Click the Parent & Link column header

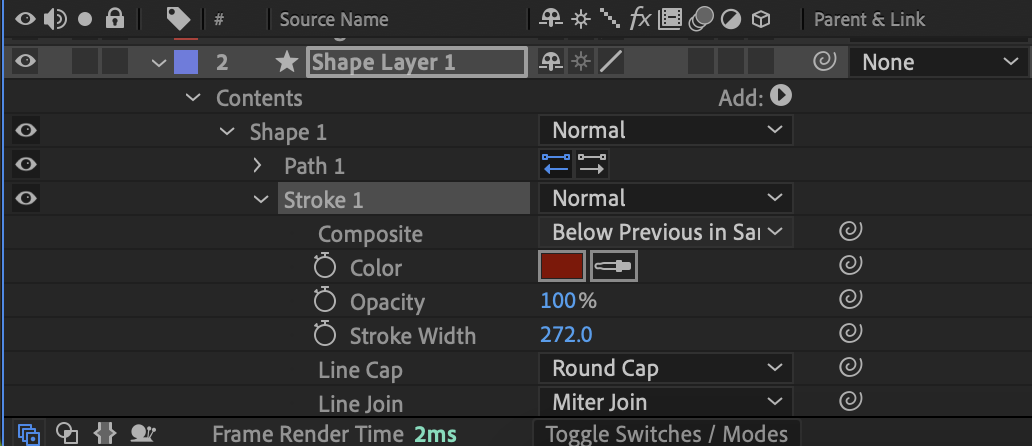[869, 20]
